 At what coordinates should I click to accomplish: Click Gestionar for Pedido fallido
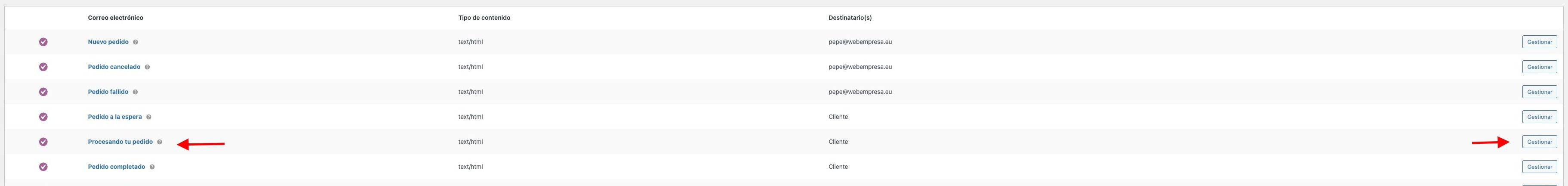pyautogui.click(x=1539, y=92)
